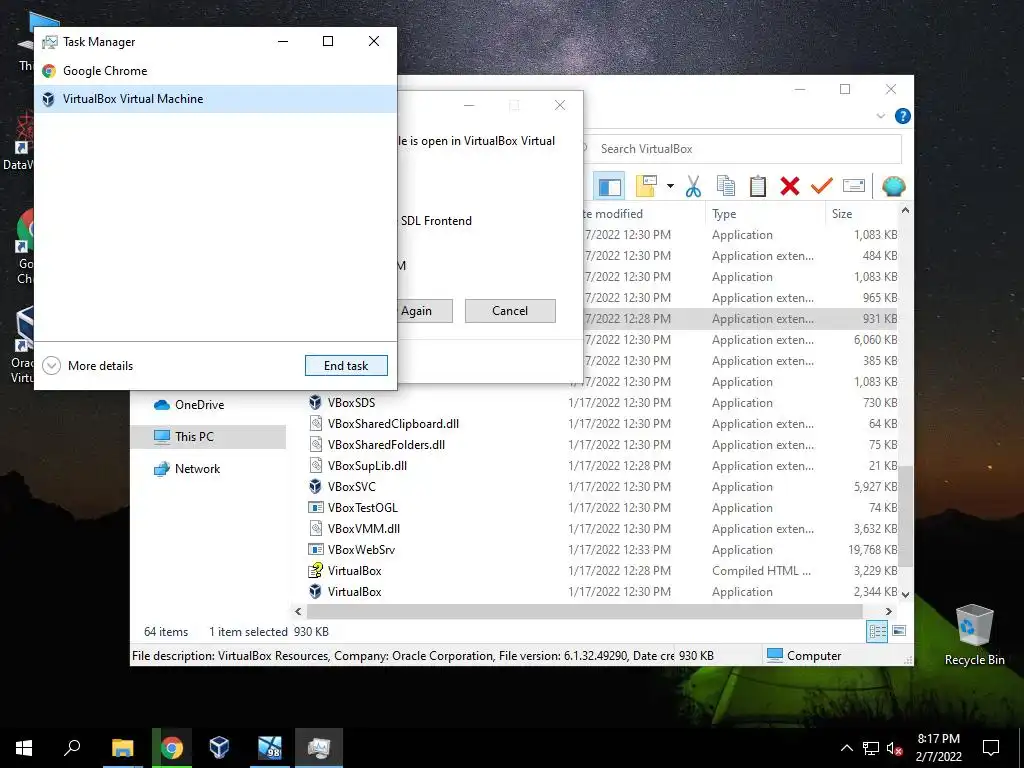Screen dimensions: 1024x768
Task: Show hidden system tray icons
Action: click(846, 748)
